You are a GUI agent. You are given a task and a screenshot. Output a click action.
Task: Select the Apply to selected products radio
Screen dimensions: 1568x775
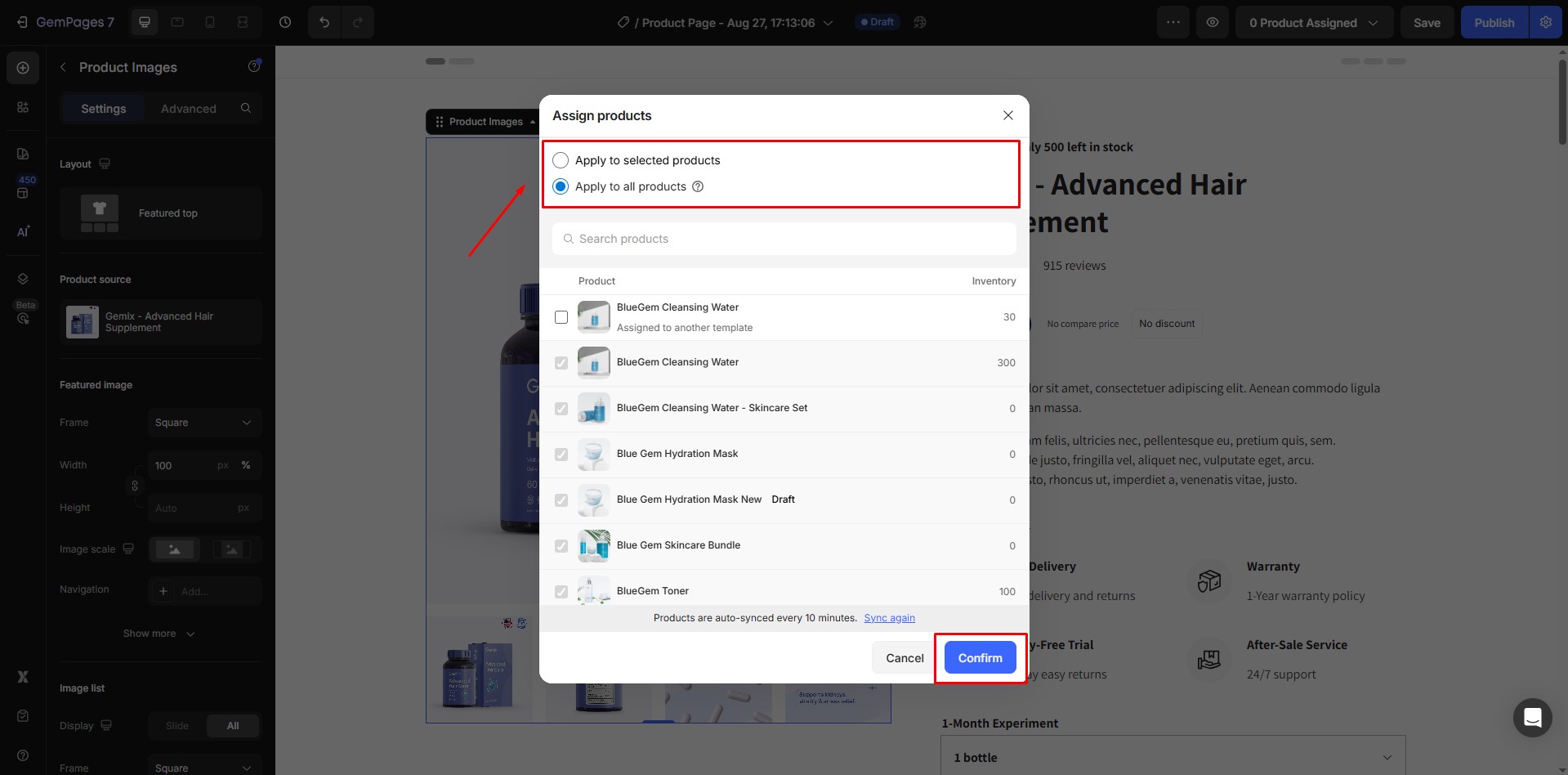(560, 160)
